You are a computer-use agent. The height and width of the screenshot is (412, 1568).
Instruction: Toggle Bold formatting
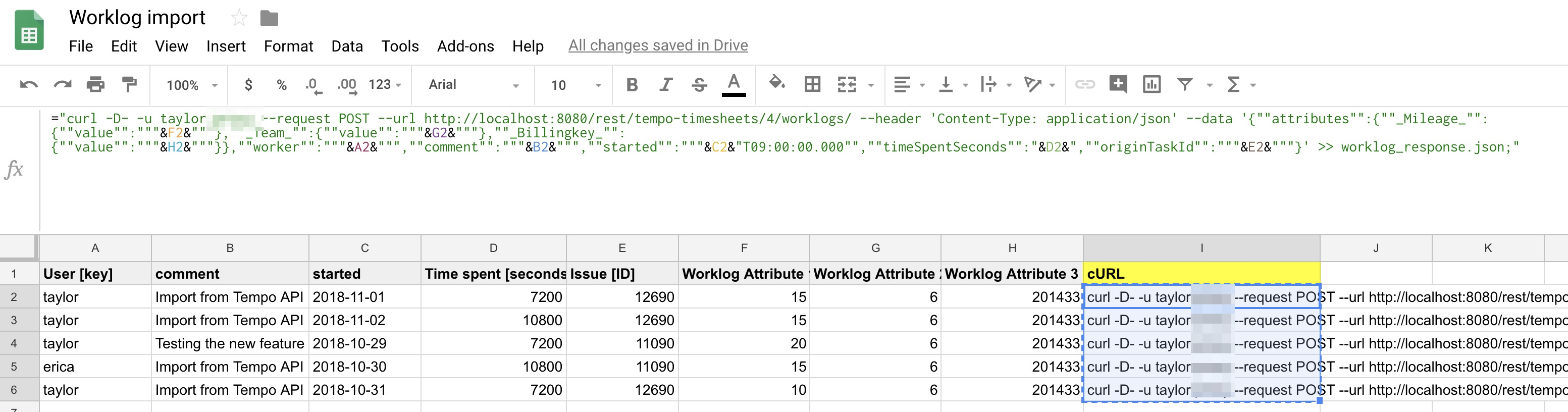click(x=632, y=85)
